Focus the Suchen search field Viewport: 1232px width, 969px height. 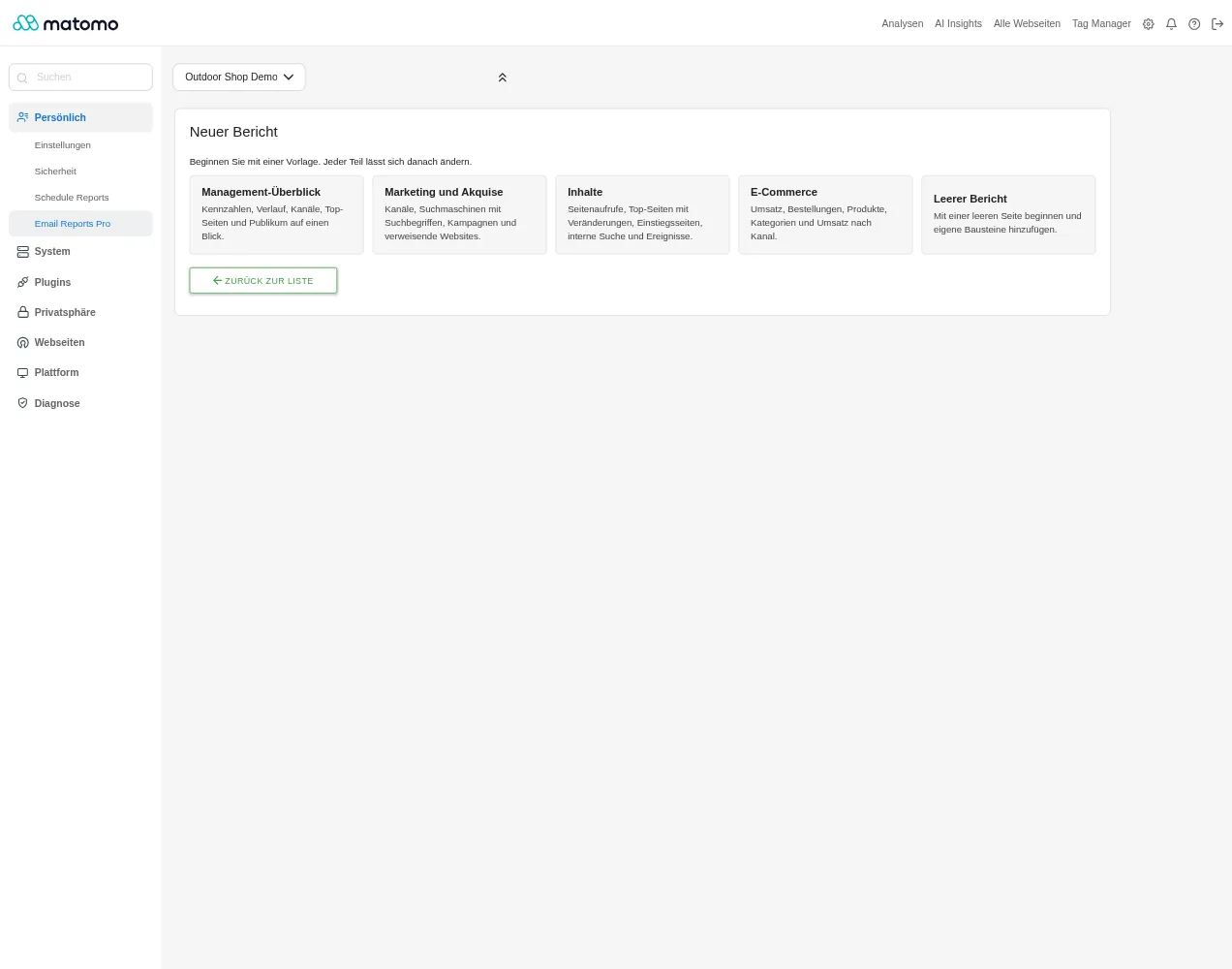coord(80,78)
